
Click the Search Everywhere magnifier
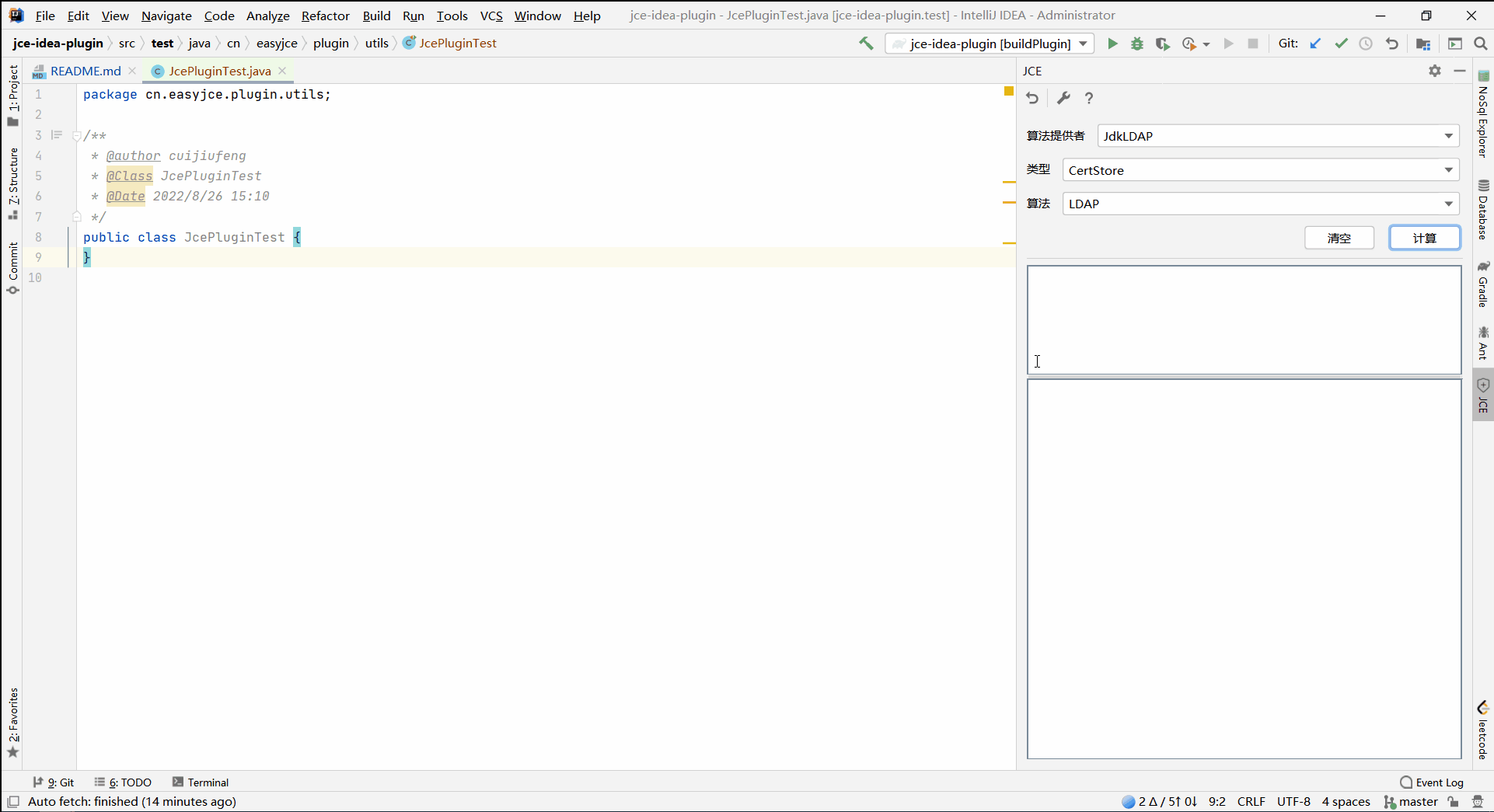click(1481, 44)
